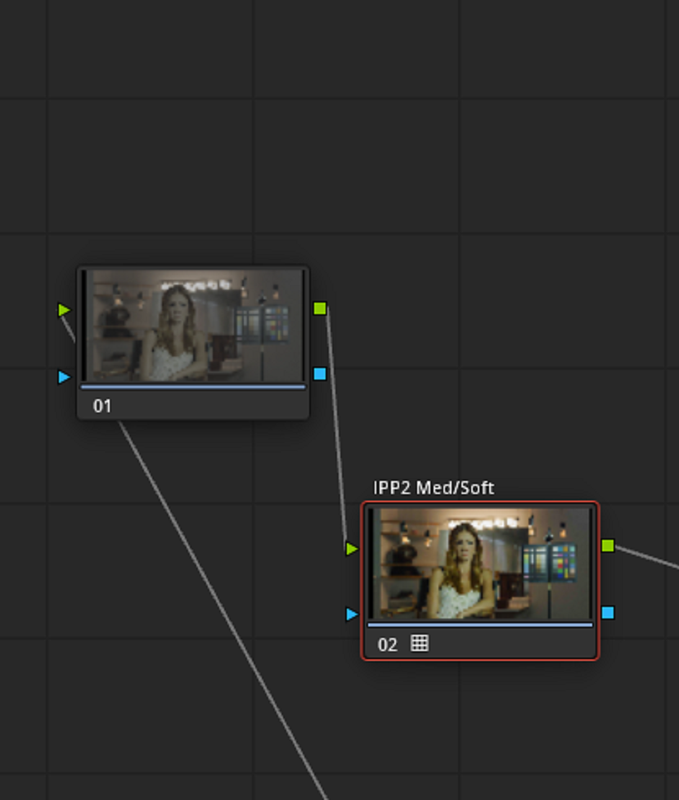Click node 02 green RGB input triangle
Screen dimensions: 679x800
(352, 549)
